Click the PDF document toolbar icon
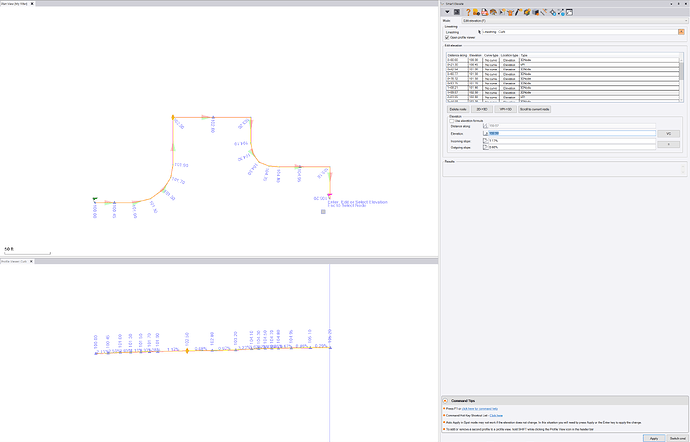Image resolution: width=690 pixels, height=442 pixels. (x=484, y=12)
